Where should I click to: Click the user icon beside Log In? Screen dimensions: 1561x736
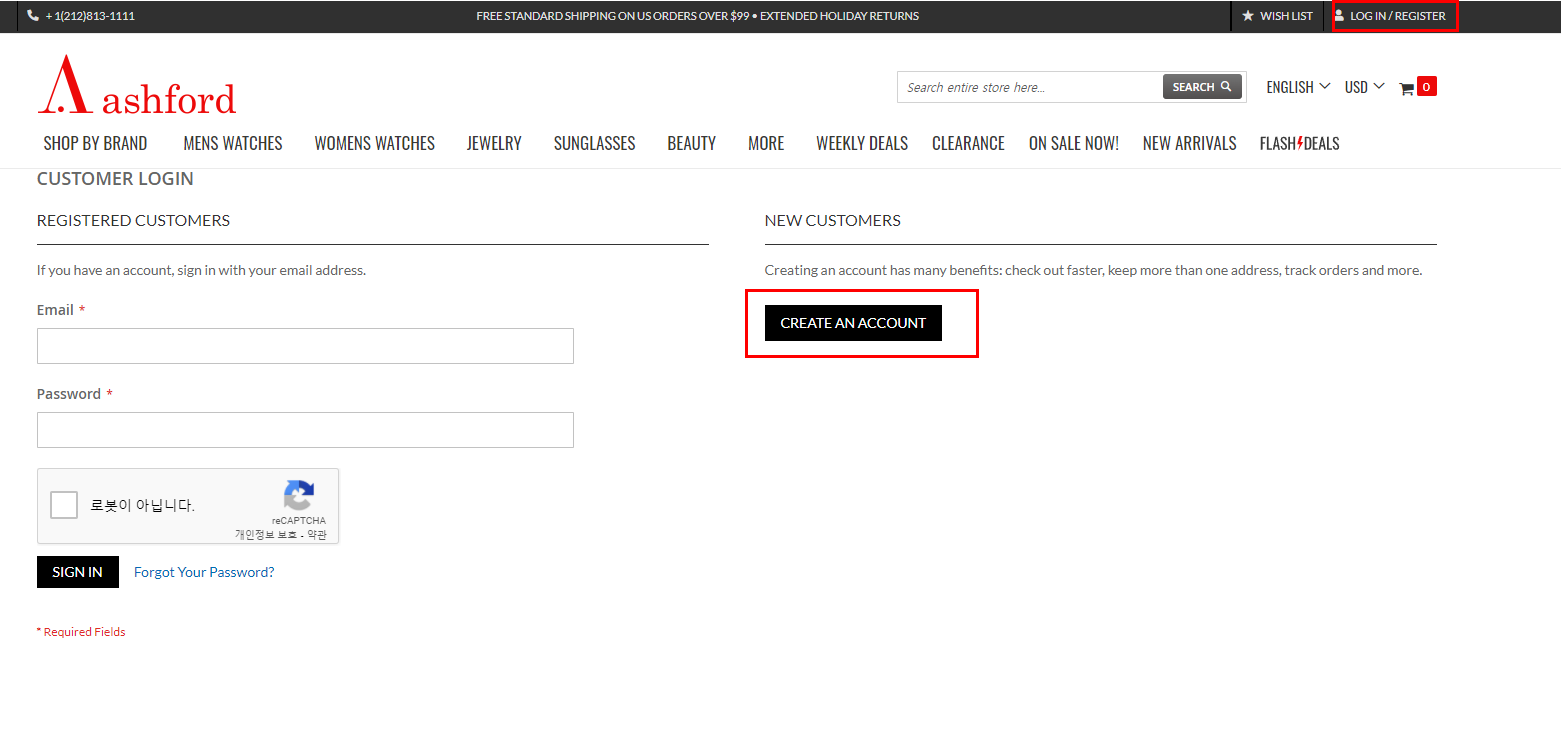1339,15
